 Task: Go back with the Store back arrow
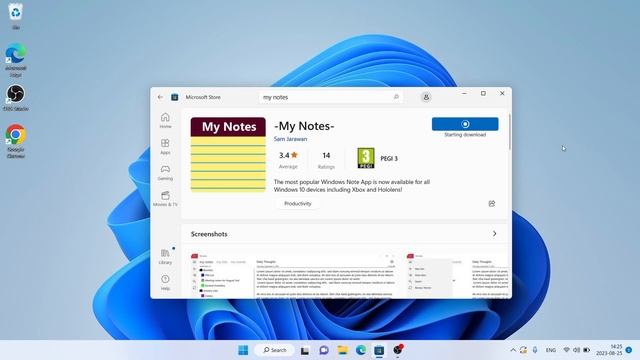[160, 97]
